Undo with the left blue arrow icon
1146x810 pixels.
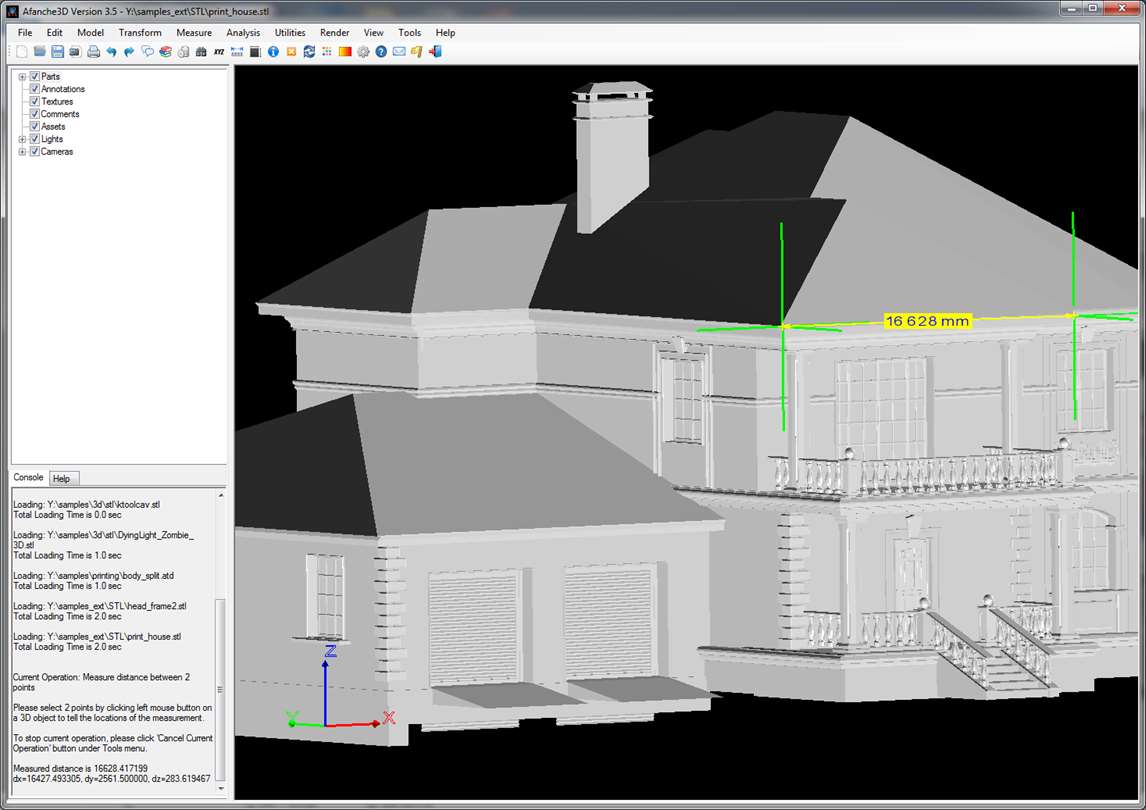coord(111,52)
